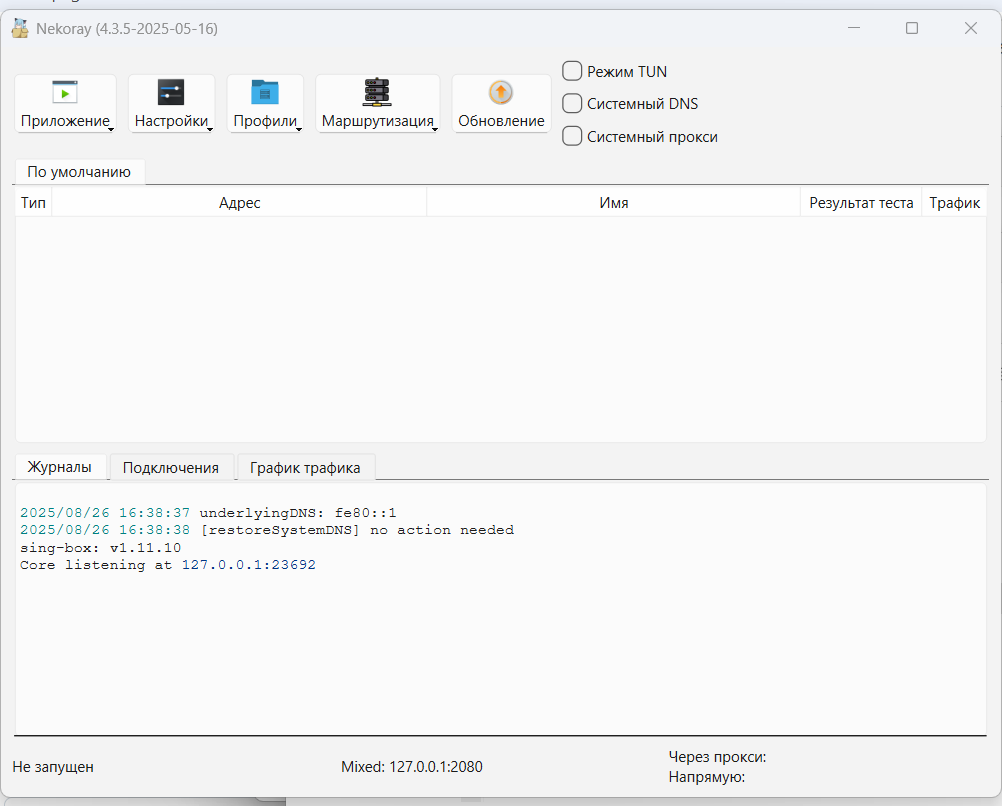Open the Профили folder icon
The width and height of the screenshot is (1002, 806).
click(265, 92)
